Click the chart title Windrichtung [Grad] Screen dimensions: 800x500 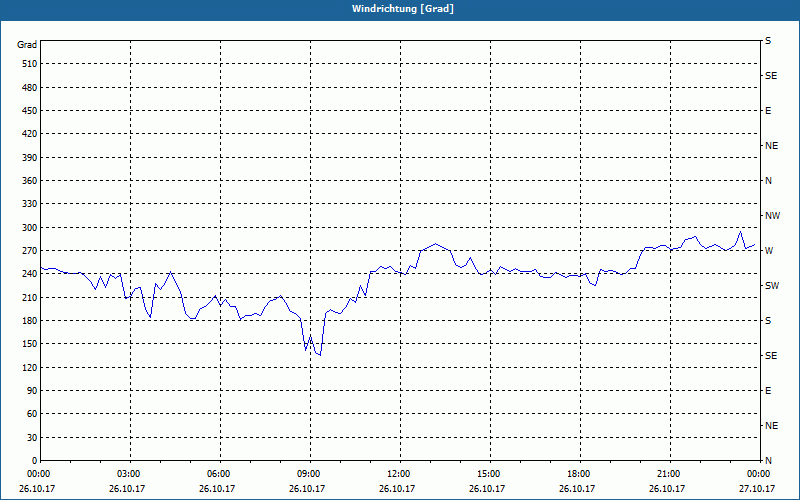(x=403, y=9)
